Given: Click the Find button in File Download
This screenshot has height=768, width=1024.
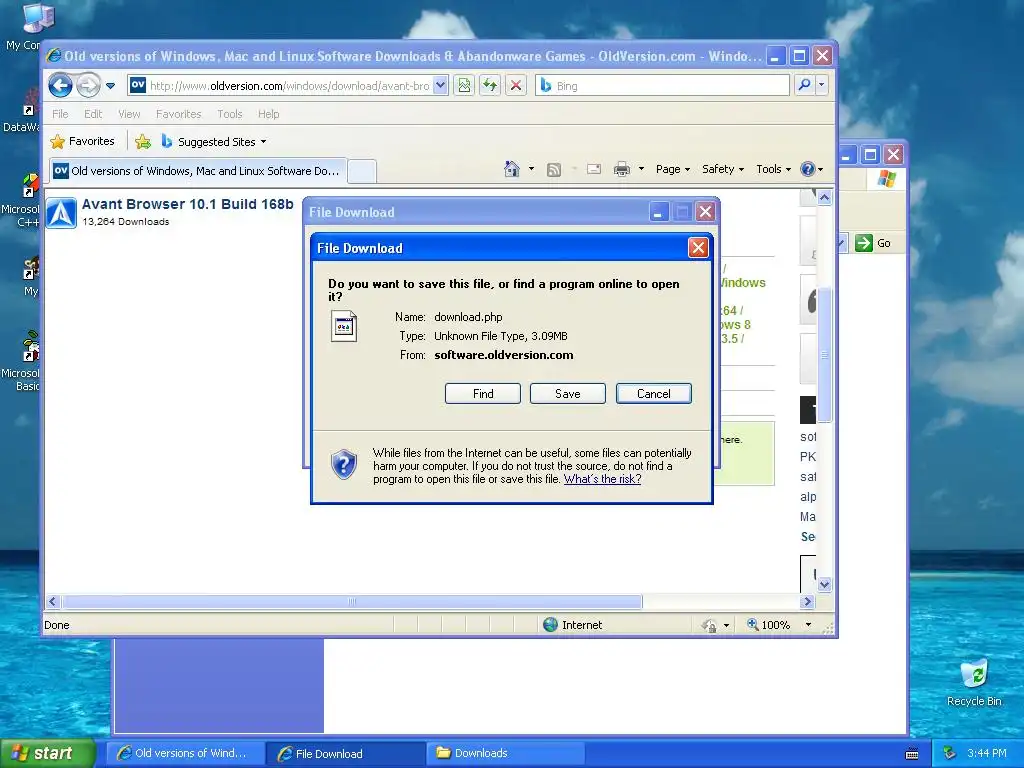Looking at the screenshot, I should click(x=483, y=393).
